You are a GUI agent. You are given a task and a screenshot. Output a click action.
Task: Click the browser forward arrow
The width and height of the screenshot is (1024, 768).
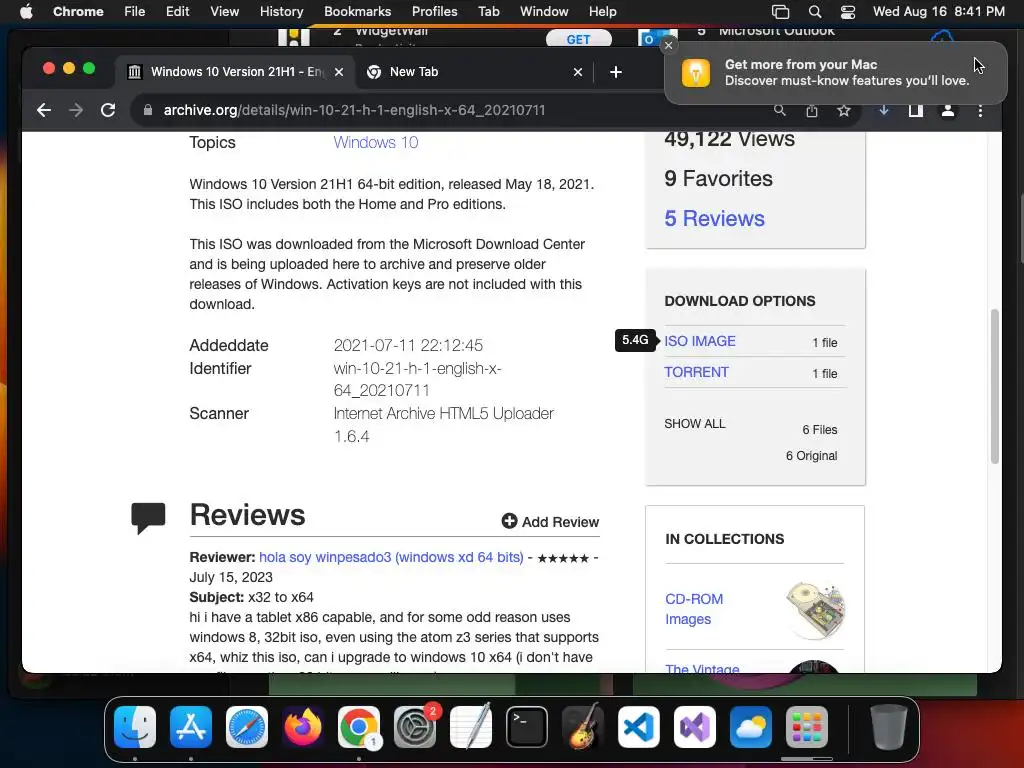[76, 110]
